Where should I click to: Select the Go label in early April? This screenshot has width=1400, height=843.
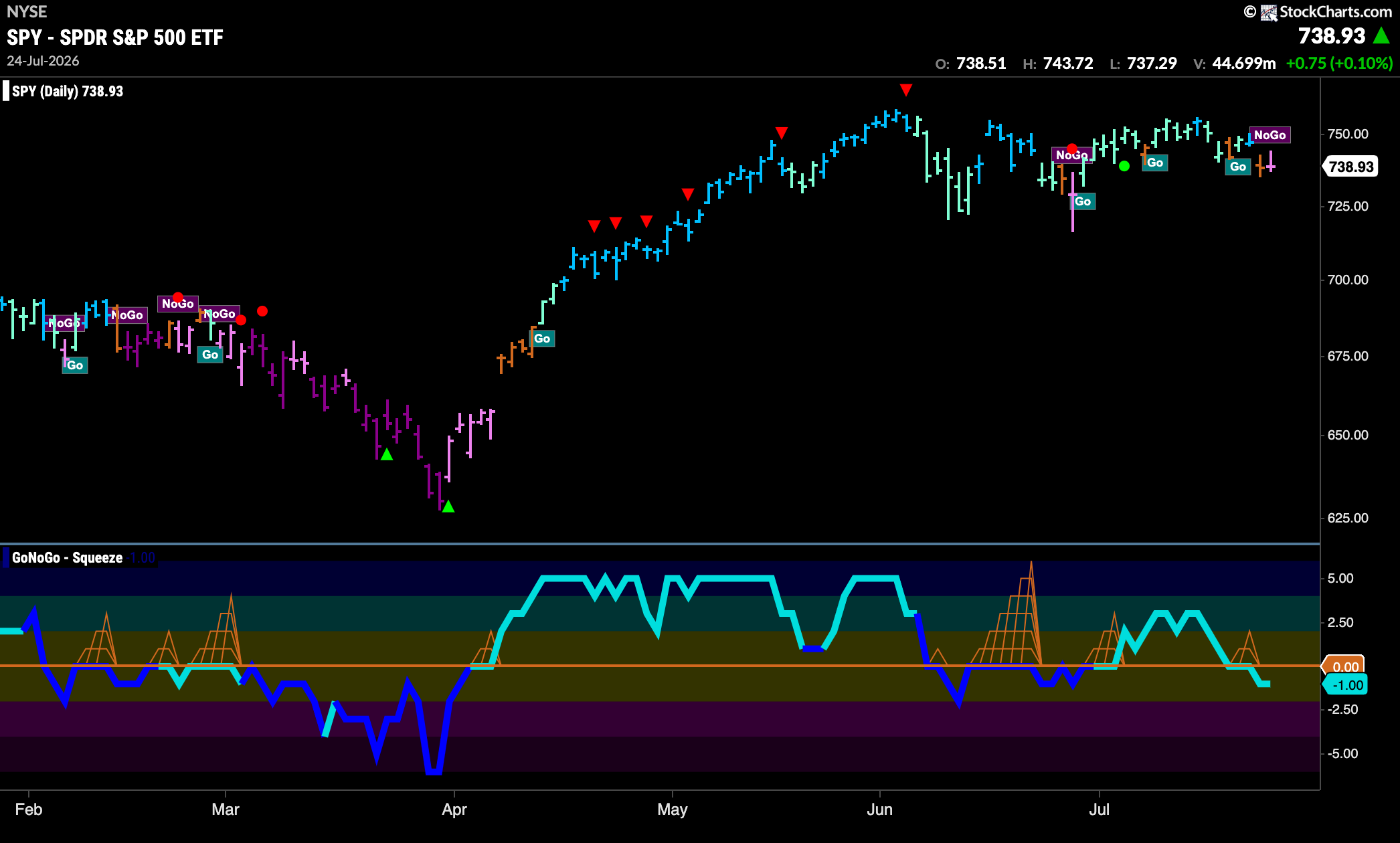coord(542,339)
